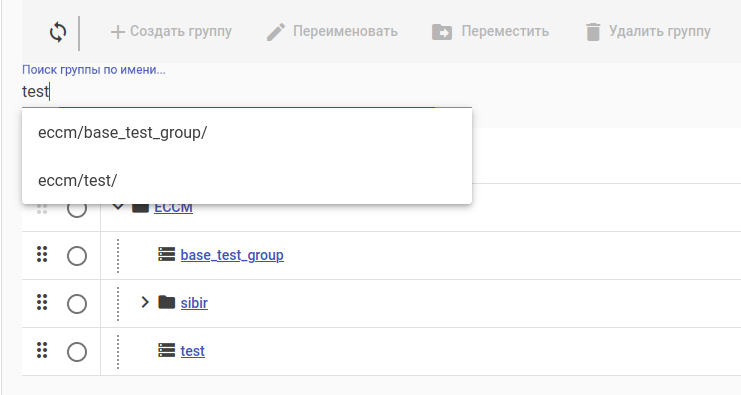Click the drag handle of the sibir row
The height and width of the screenshot is (395, 741).
pyautogui.click(x=42, y=302)
